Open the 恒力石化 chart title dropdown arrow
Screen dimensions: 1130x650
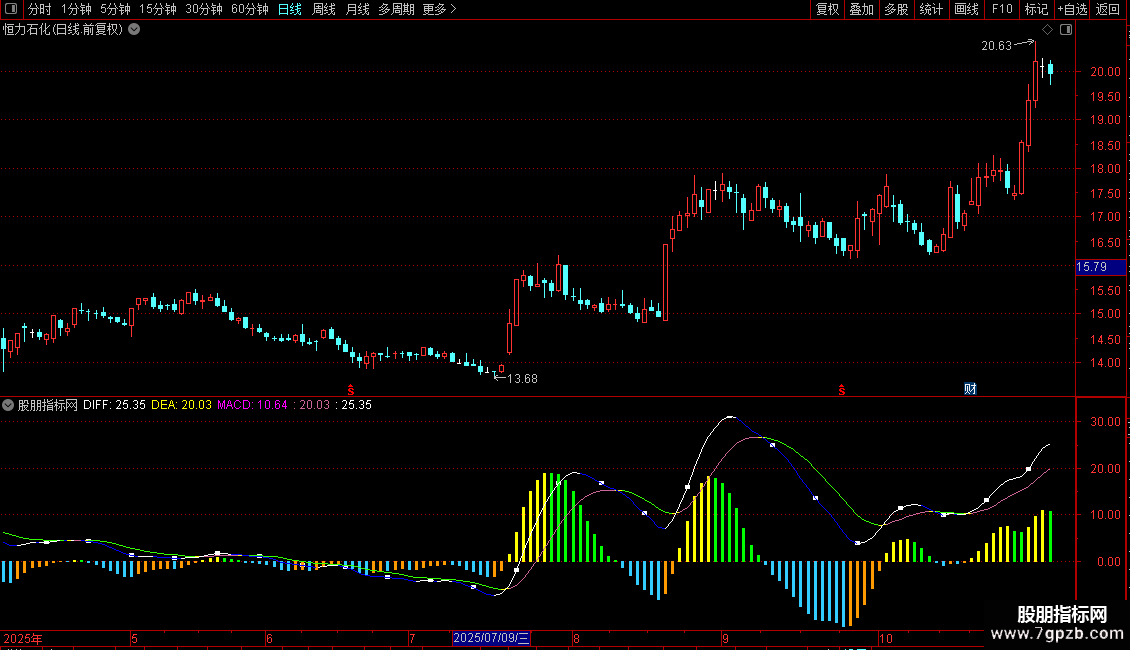(135, 29)
